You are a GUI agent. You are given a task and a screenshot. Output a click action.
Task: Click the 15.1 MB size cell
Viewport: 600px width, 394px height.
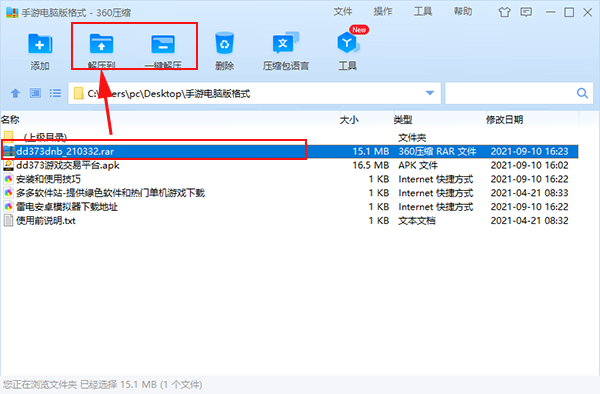(371, 151)
